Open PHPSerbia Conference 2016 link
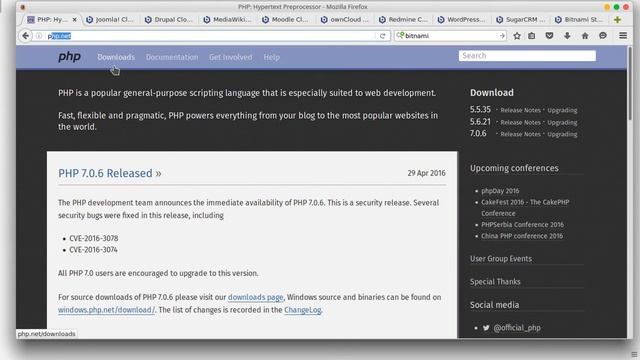Image resolution: width=640 pixels, height=360 pixels. point(522,224)
